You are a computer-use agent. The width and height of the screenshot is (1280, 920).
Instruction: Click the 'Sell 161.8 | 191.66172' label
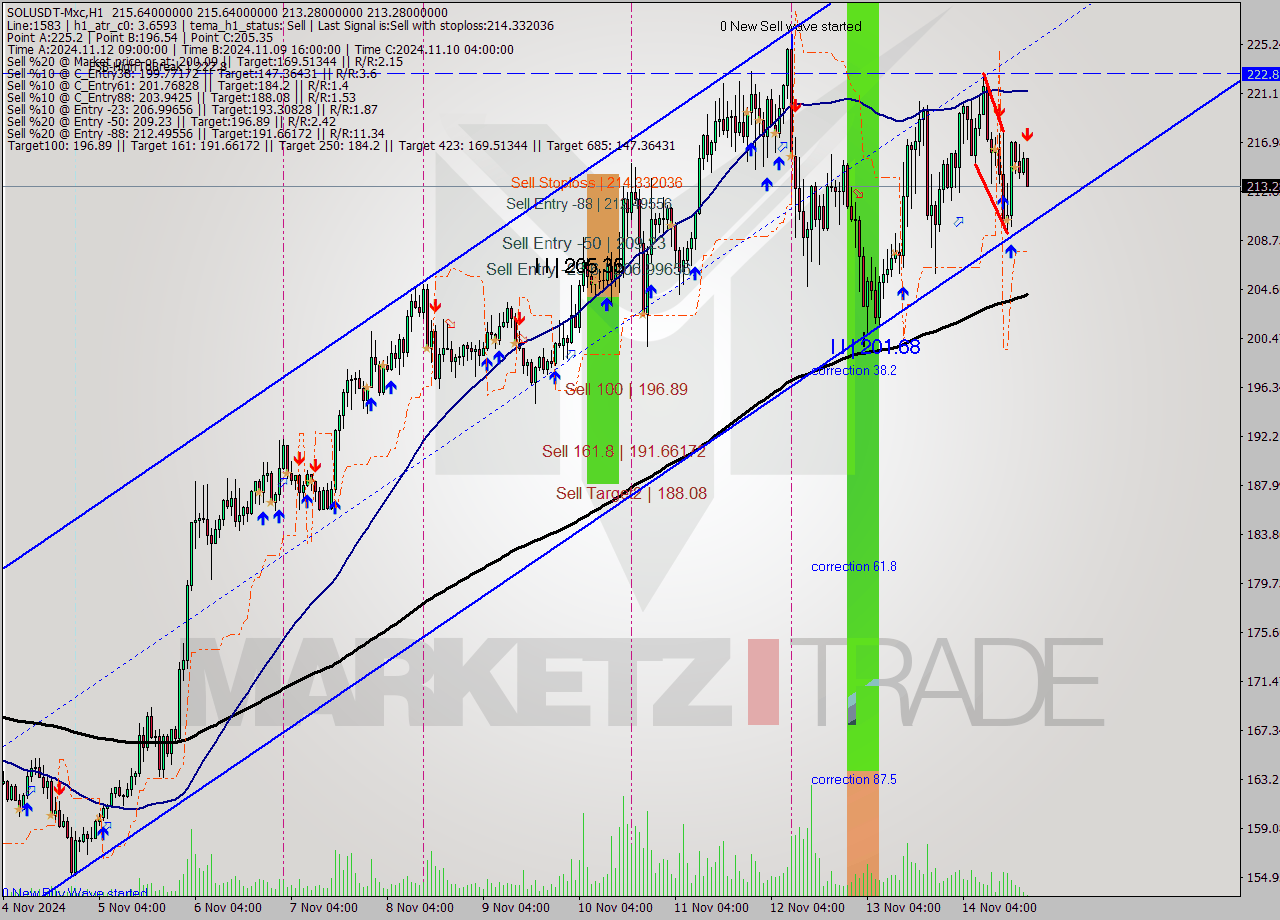point(624,451)
